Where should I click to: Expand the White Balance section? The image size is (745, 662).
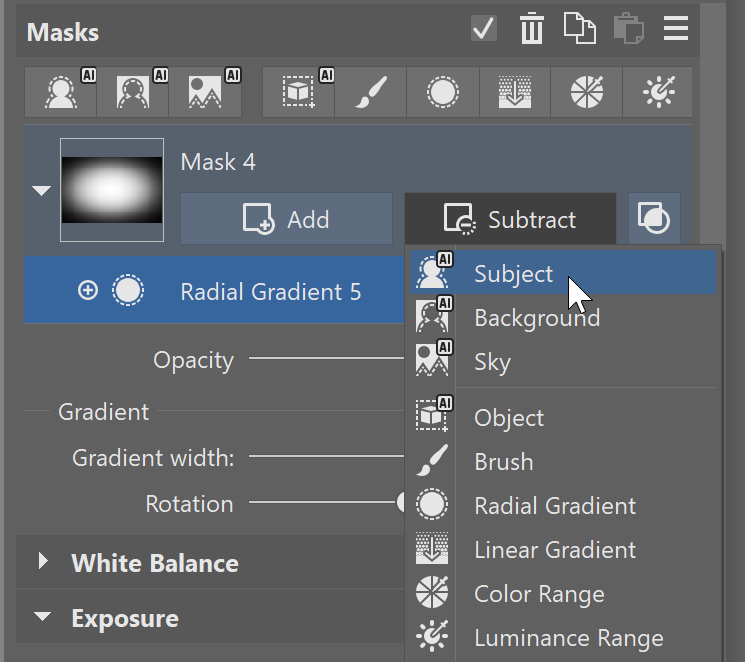point(43,562)
